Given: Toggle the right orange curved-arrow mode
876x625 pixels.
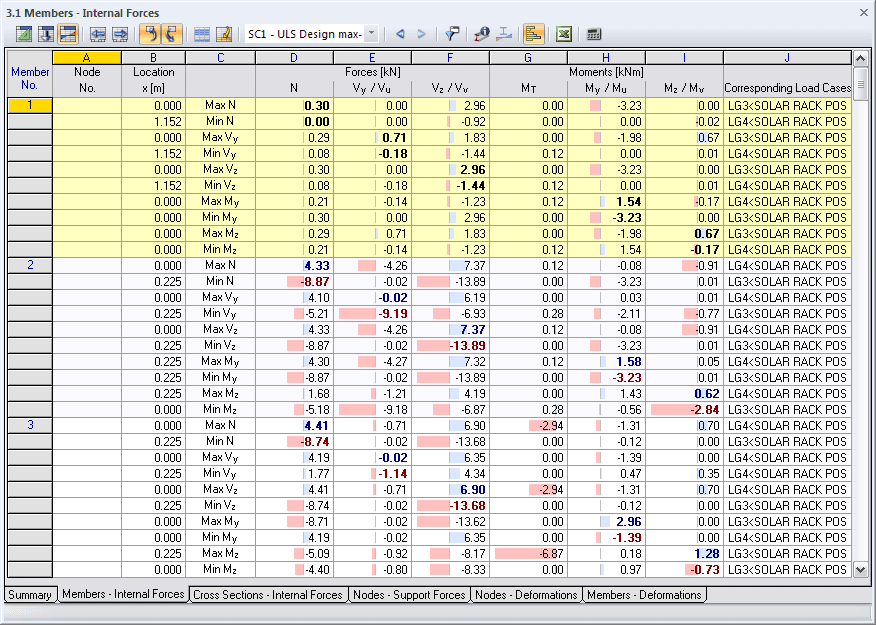Looking at the screenshot, I should point(168,33).
